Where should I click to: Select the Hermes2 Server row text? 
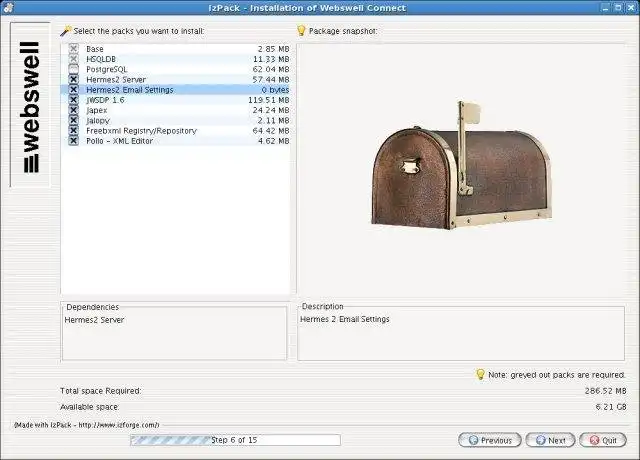(116, 80)
